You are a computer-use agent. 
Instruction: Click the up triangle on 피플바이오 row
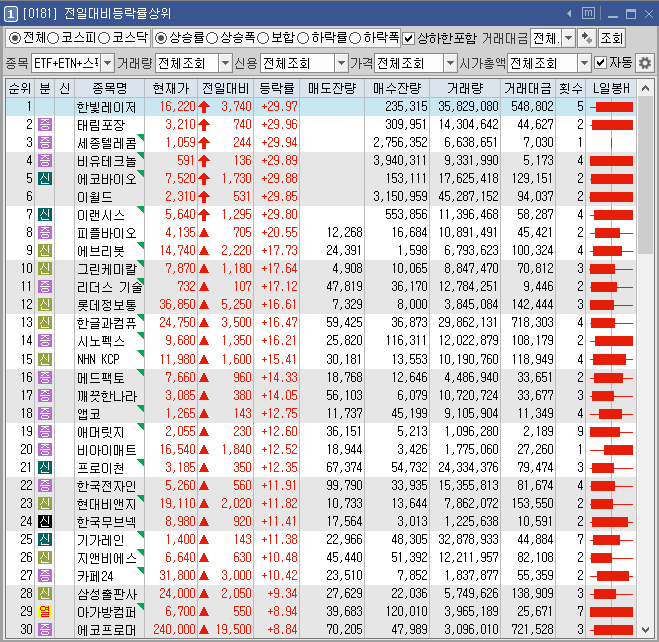204,232
